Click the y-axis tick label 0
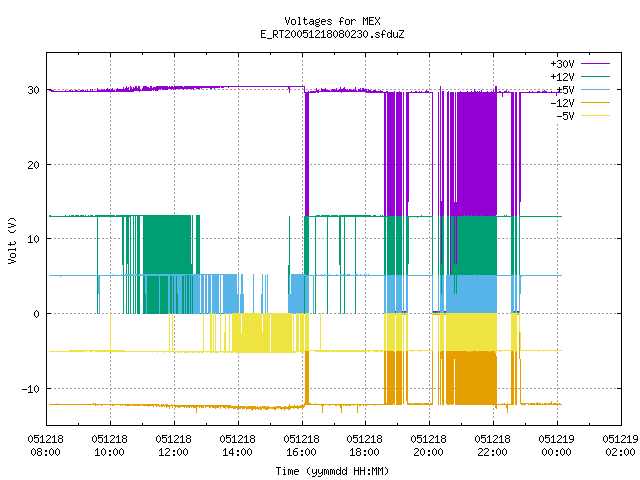This screenshot has width=640, height=480. click(x=37, y=314)
